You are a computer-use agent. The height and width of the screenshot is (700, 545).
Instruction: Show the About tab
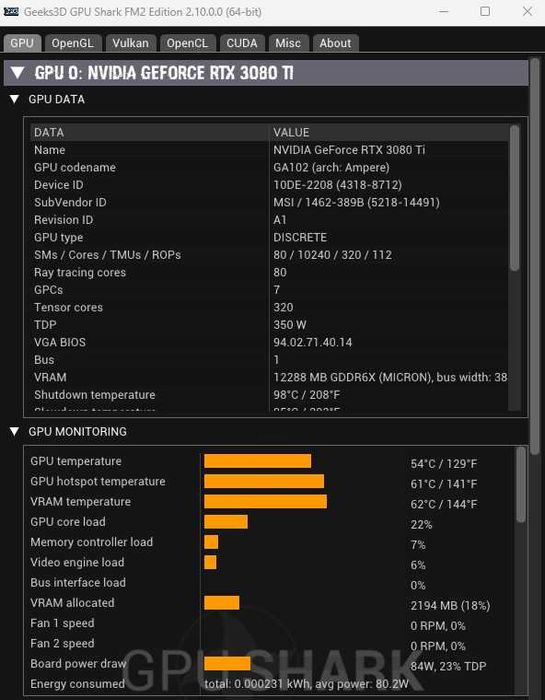point(335,43)
